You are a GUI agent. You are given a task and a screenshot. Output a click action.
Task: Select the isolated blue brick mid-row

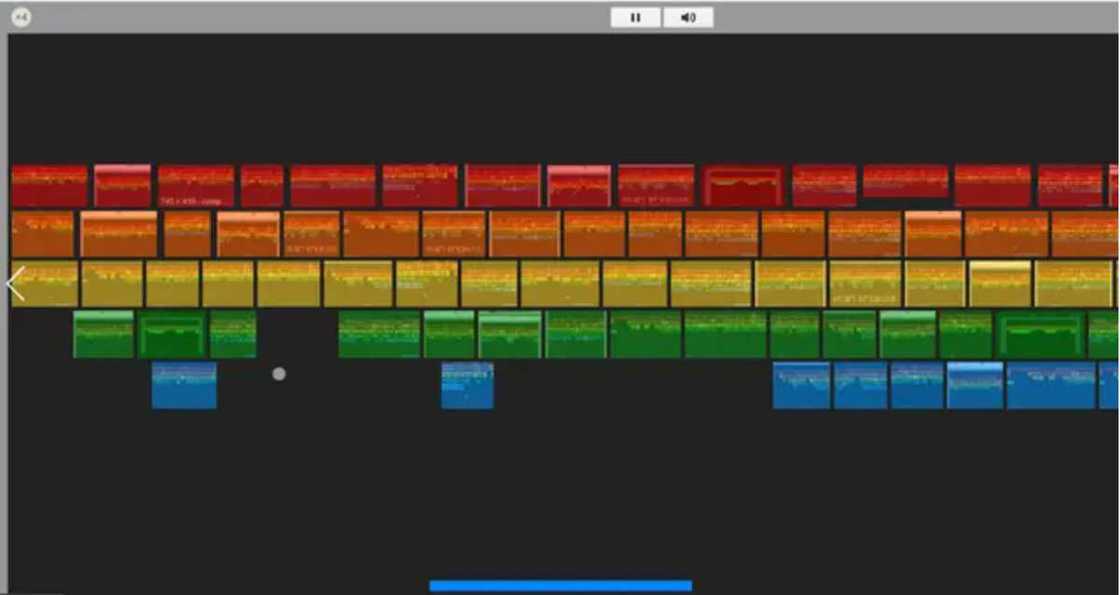point(467,385)
